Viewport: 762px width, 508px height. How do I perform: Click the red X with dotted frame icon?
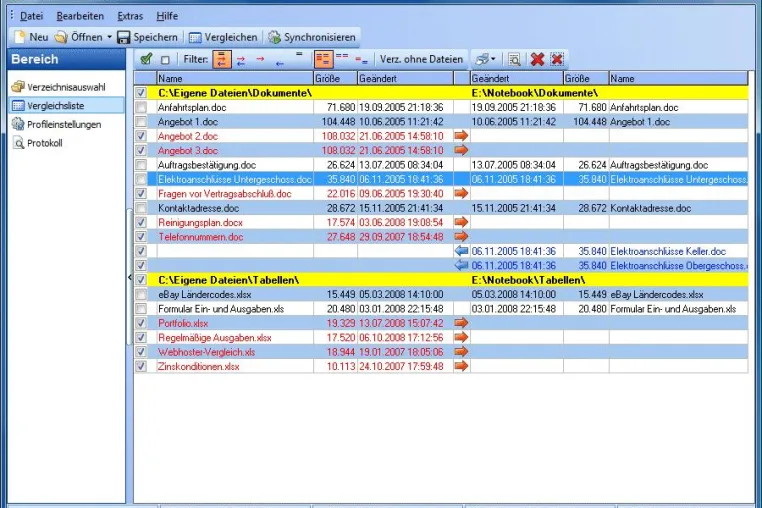click(557, 59)
